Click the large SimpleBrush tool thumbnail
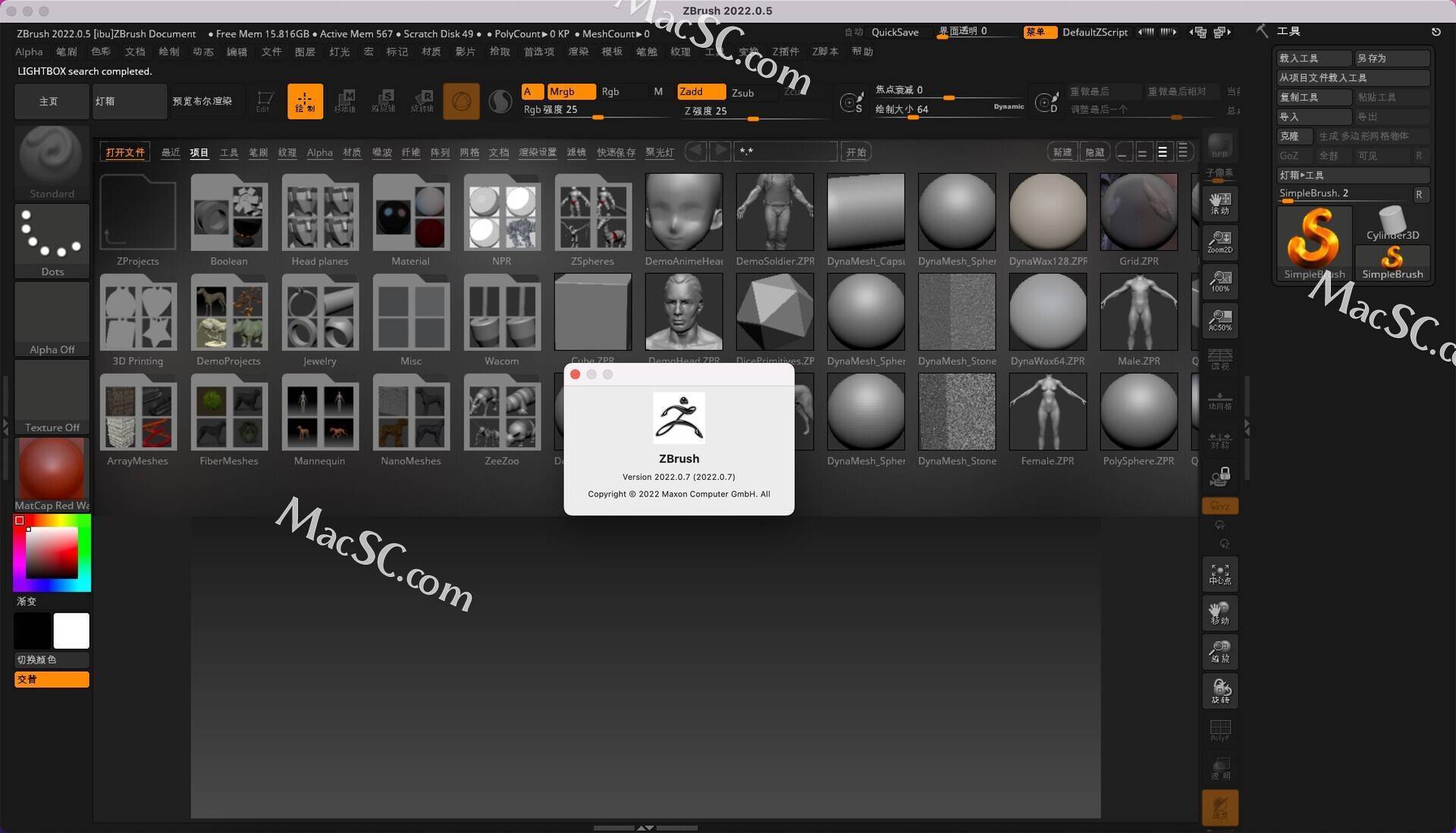1456x833 pixels. click(1313, 244)
